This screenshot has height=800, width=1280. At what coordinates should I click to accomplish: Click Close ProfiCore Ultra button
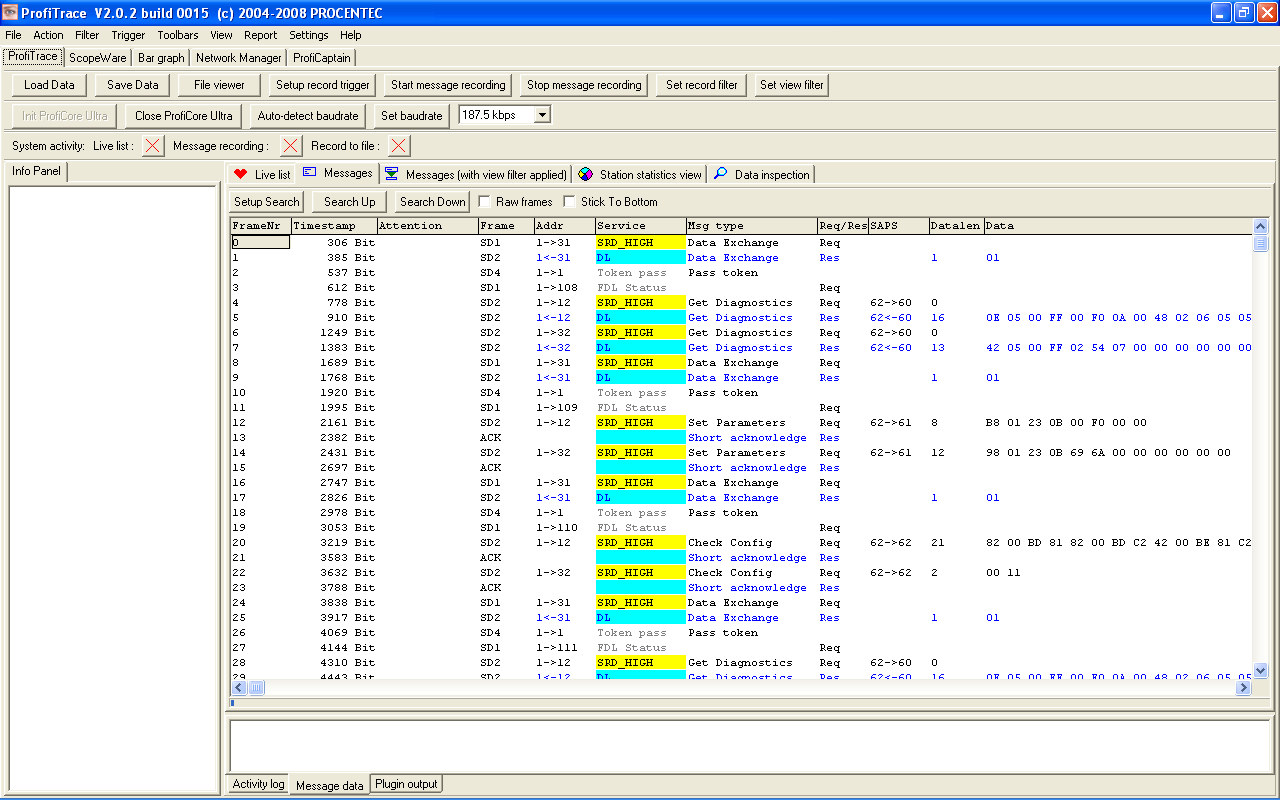(x=184, y=116)
